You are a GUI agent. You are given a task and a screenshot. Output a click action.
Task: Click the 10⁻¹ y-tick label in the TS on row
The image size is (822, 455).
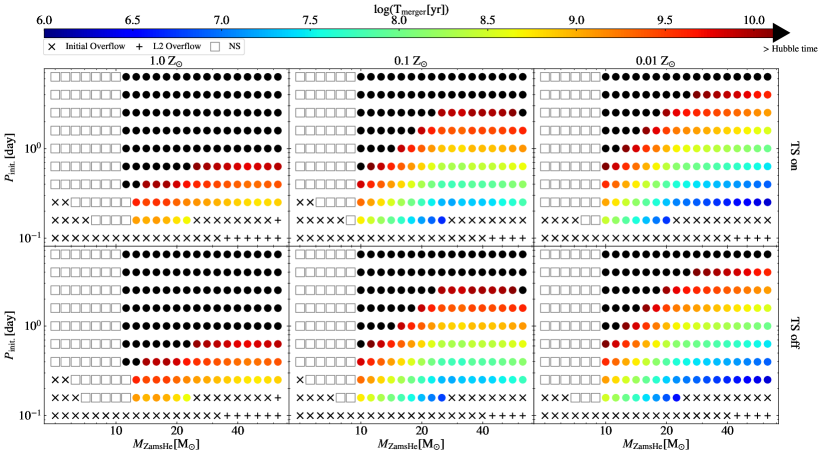(29, 237)
